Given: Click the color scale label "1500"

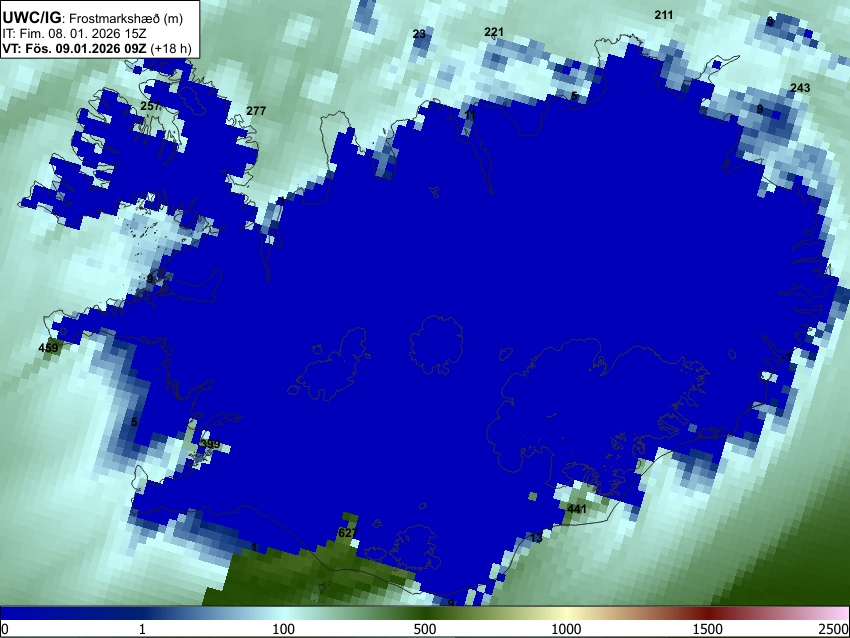Looking at the screenshot, I should (x=708, y=629).
